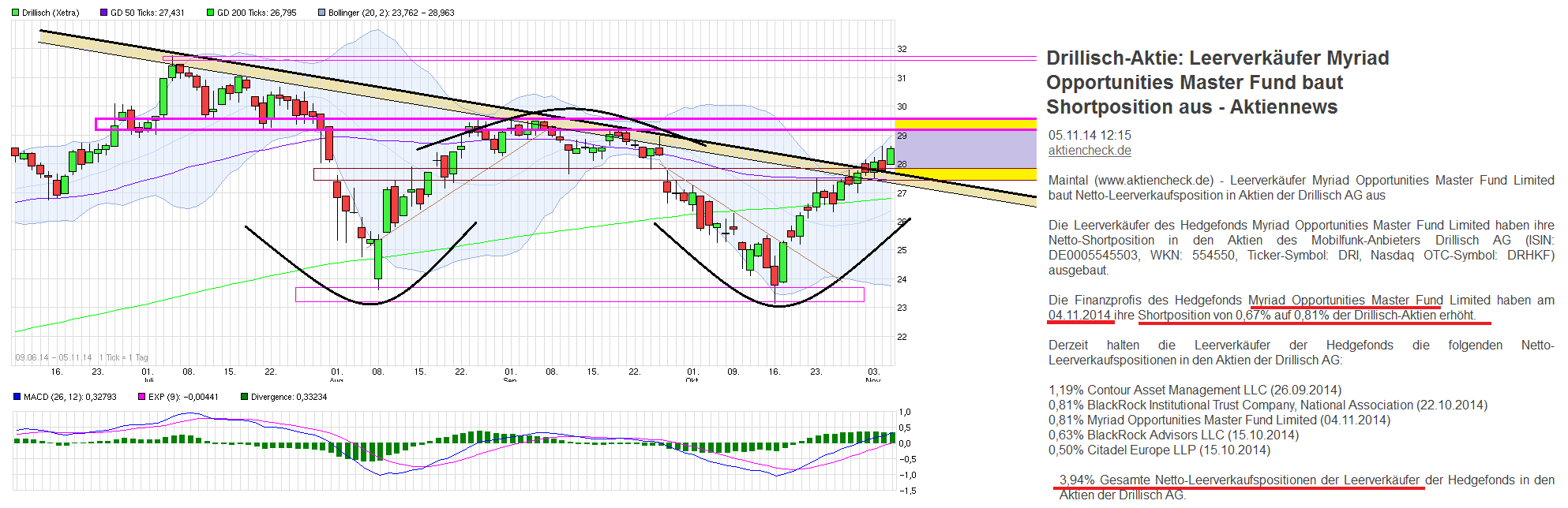This screenshot has width=1568, height=508.
Task: Click '0,81% Myriad Opportunities Master Fund Limited (04.11.2014)' entry
Action: pyautogui.click(x=1219, y=420)
